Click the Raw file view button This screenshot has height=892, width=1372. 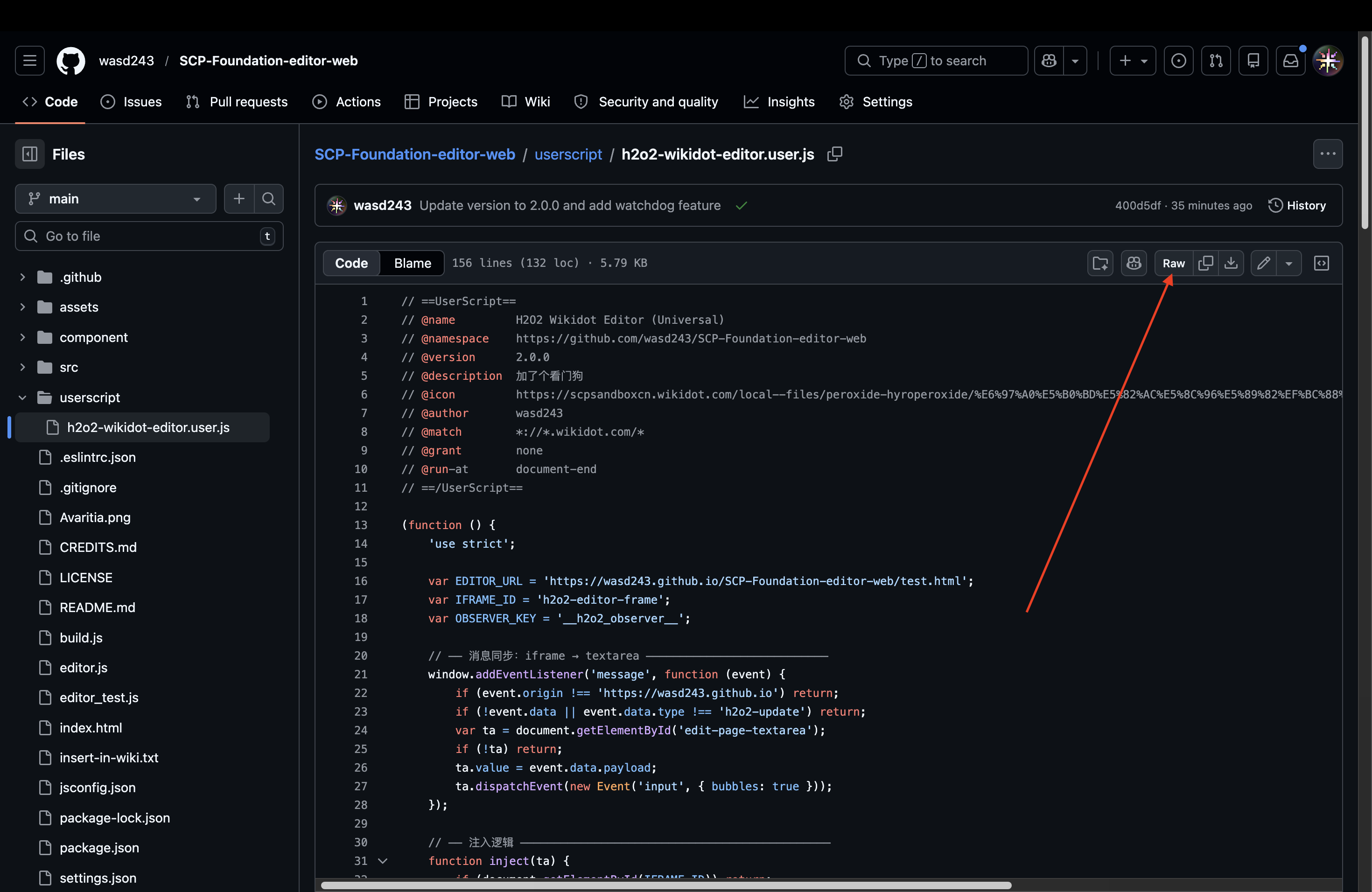coord(1173,263)
